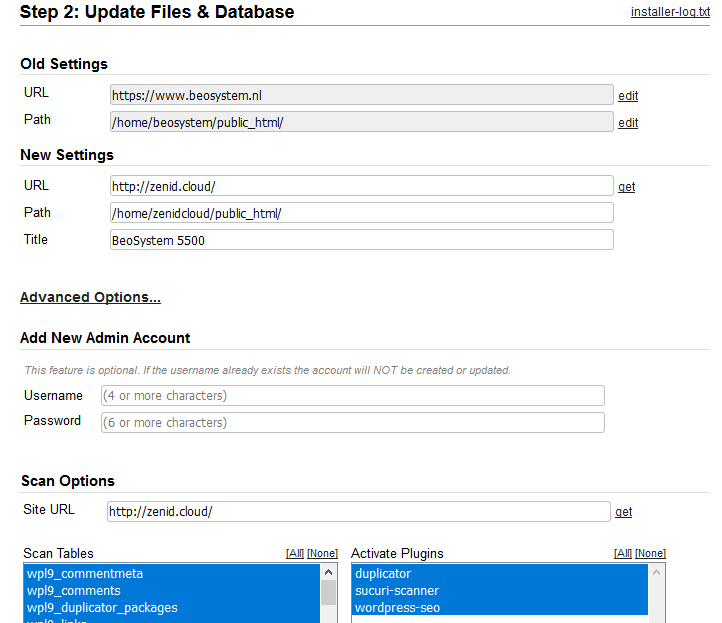Click Activate Plugins scroll up arrow

[x=657, y=572]
